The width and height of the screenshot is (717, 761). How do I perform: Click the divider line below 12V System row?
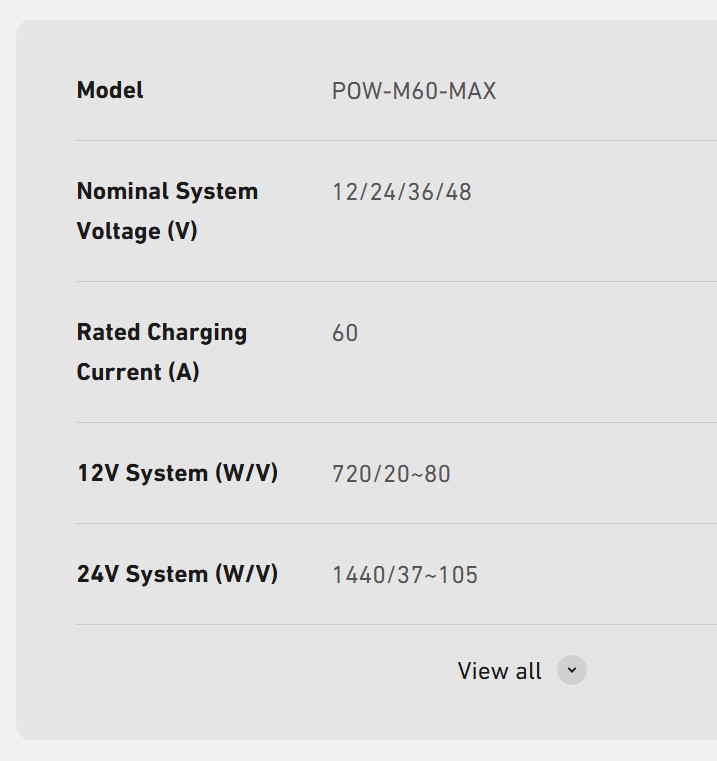[x=396, y=524]
